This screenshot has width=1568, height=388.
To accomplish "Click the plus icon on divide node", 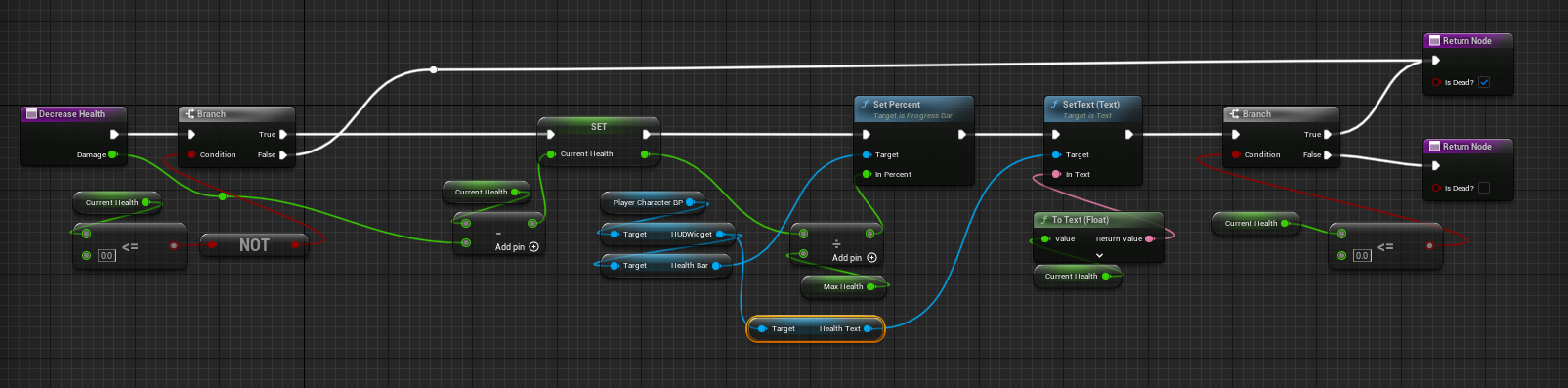I will pyautogui.click(x=871, y=258).
